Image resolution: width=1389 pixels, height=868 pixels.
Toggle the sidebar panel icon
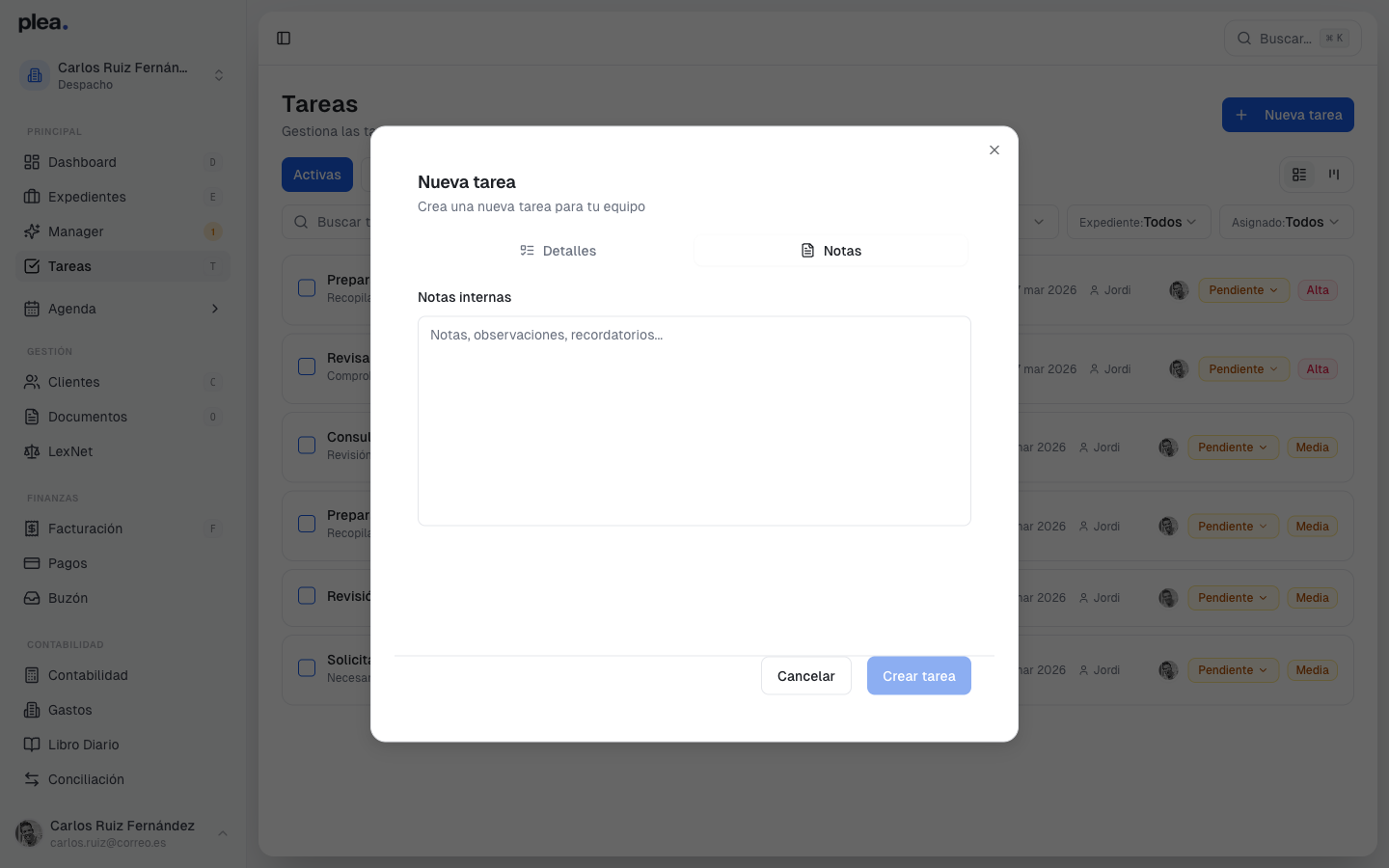pyautogui.click(x=284, y=39)
